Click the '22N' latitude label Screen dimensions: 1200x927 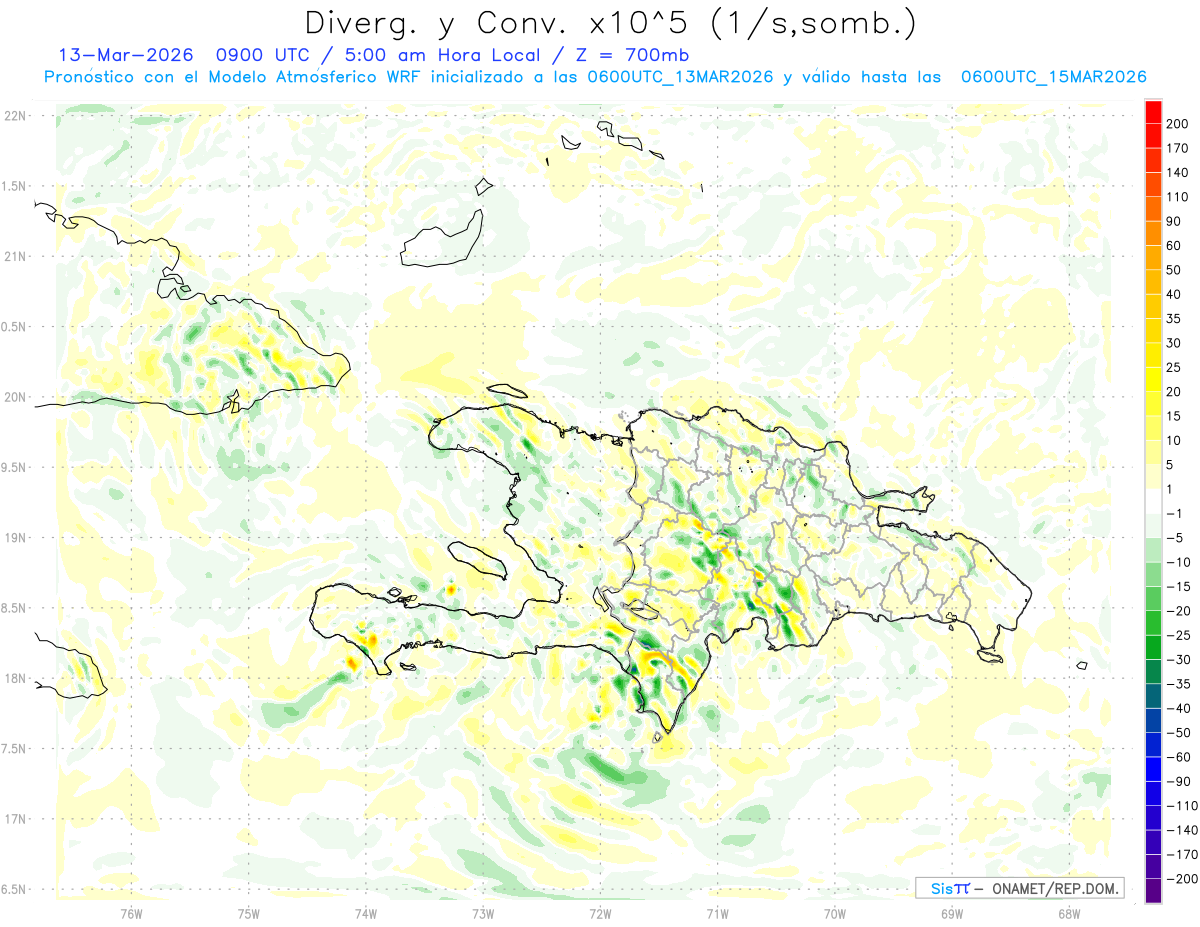tap(15, 115)
